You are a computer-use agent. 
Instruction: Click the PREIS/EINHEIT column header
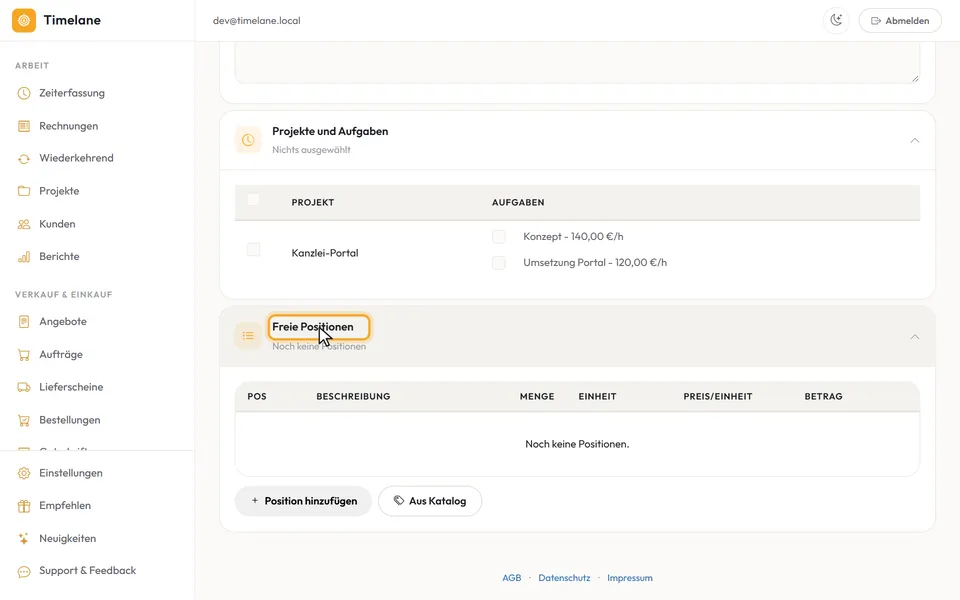click(718, 397)
